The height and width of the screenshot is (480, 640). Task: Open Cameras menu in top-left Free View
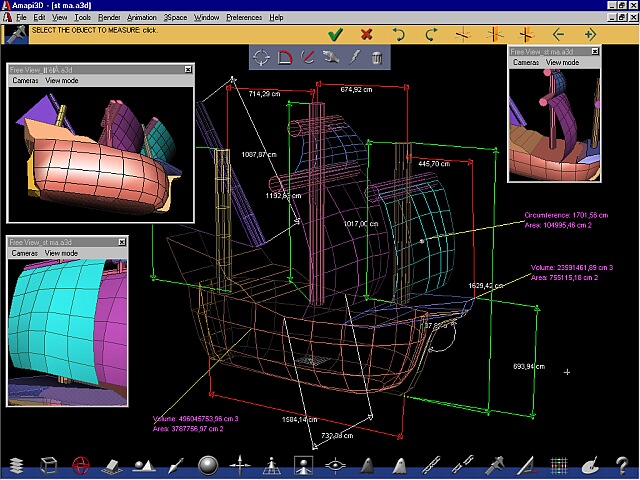(x=25, y=80)
